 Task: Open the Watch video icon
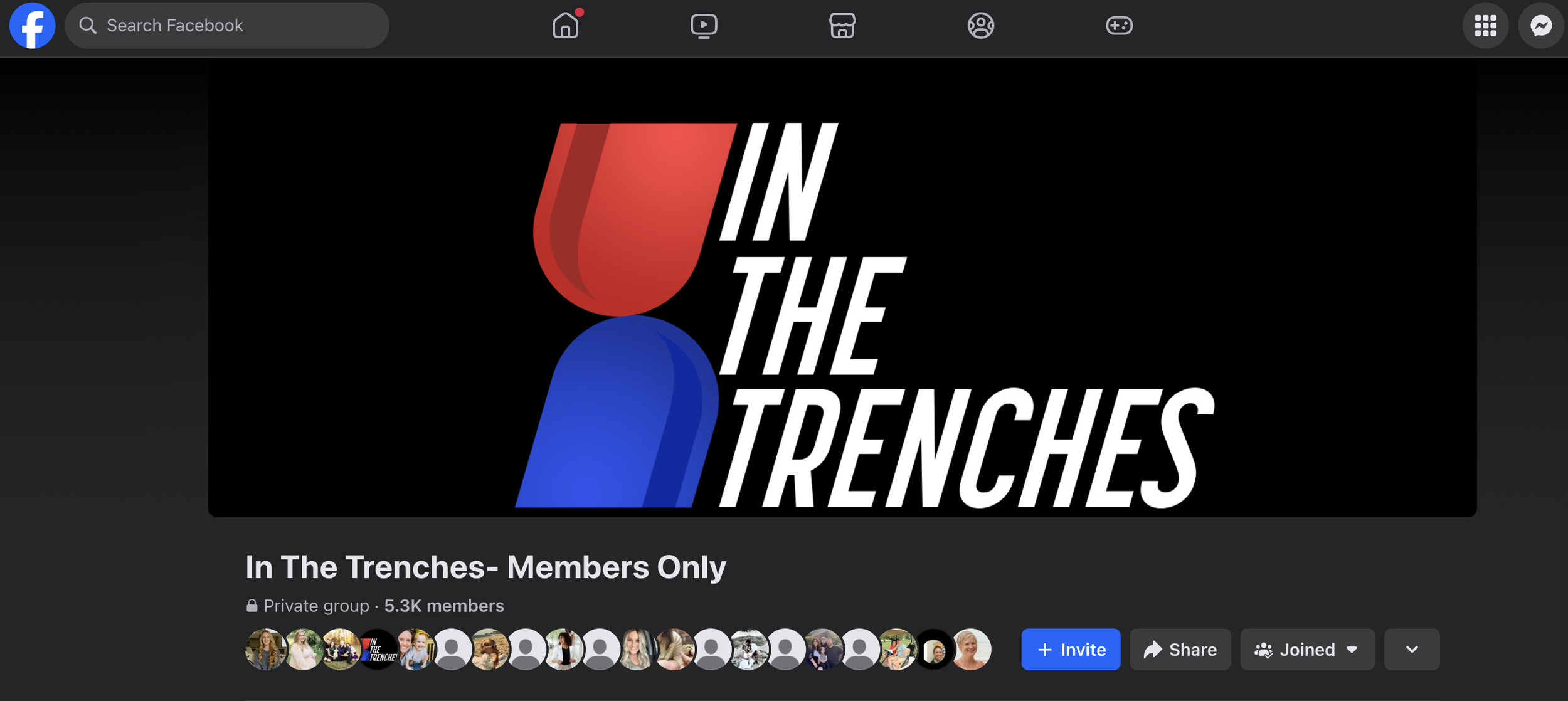point(704,26)
